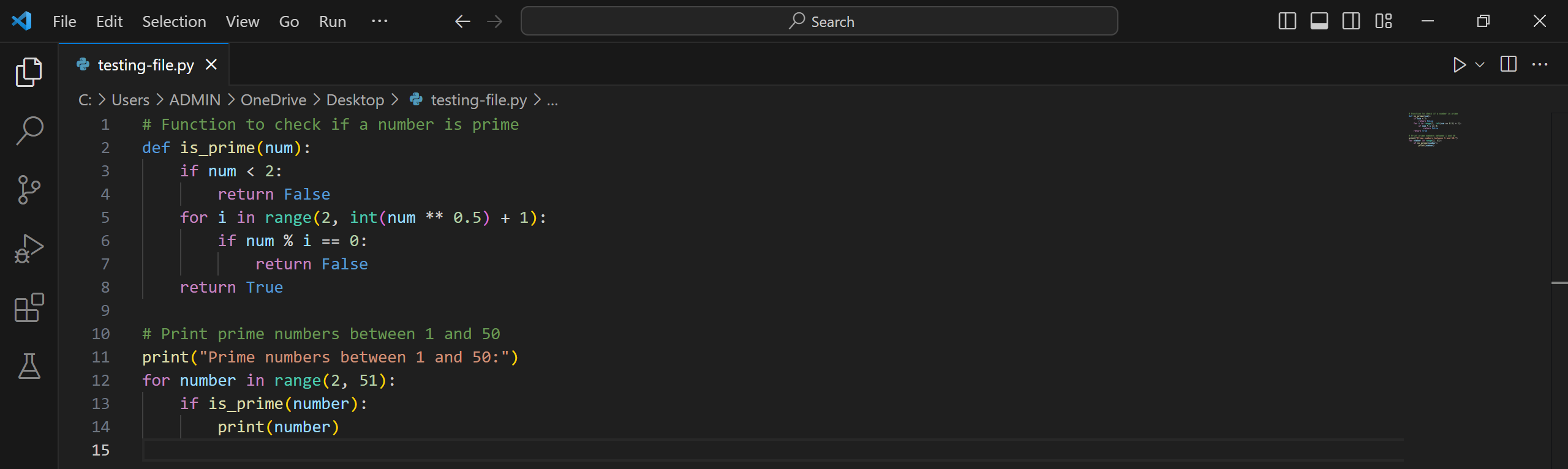
Task: Click the Search command center field
Action: click(x=820, y=21)
